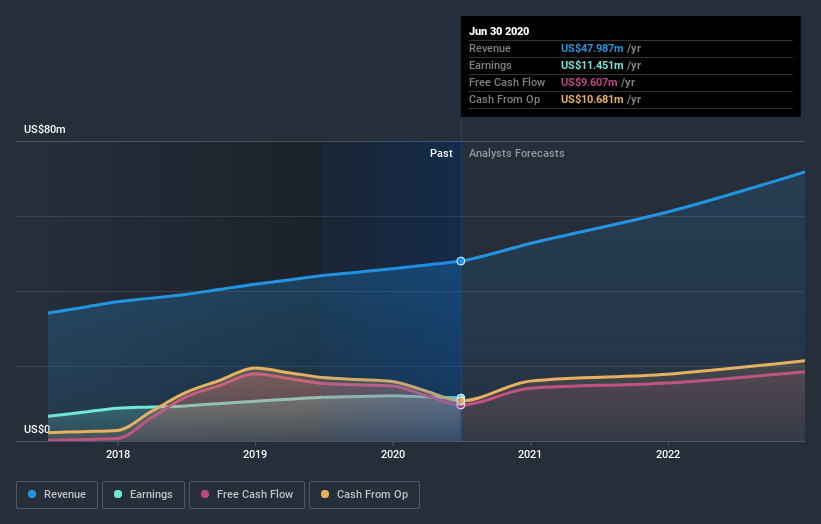821x524 pixels.
Task: Click the Earnings label in the tooltip
Action: [490, 65]
